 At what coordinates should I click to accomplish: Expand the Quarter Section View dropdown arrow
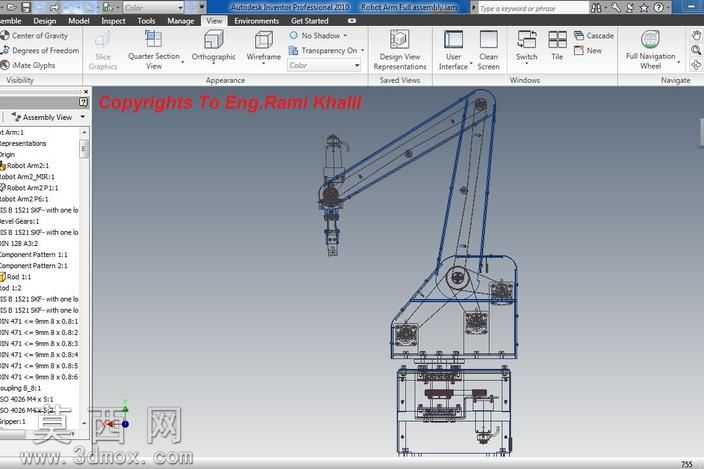(183, 61)
